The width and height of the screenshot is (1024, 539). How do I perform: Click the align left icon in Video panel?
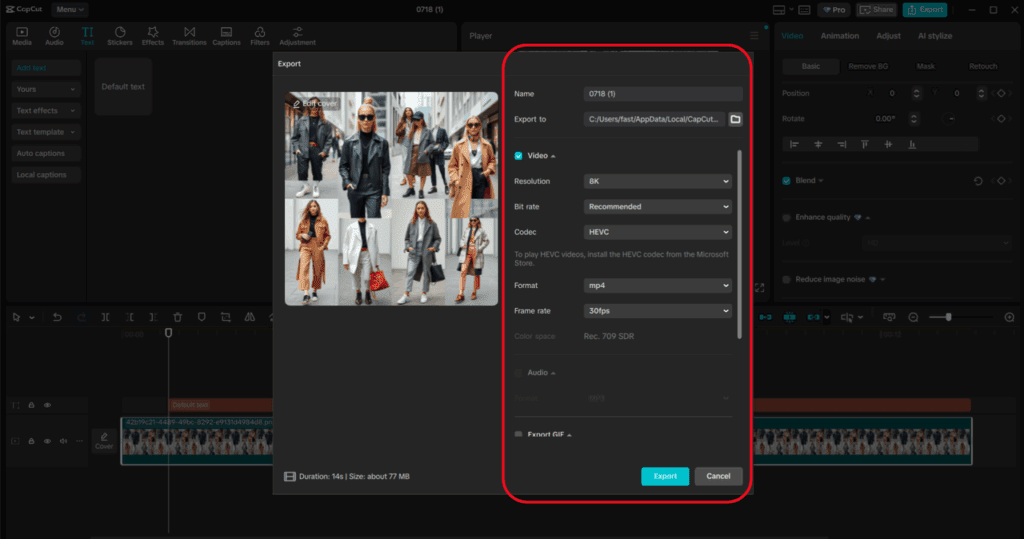(794, 144)
